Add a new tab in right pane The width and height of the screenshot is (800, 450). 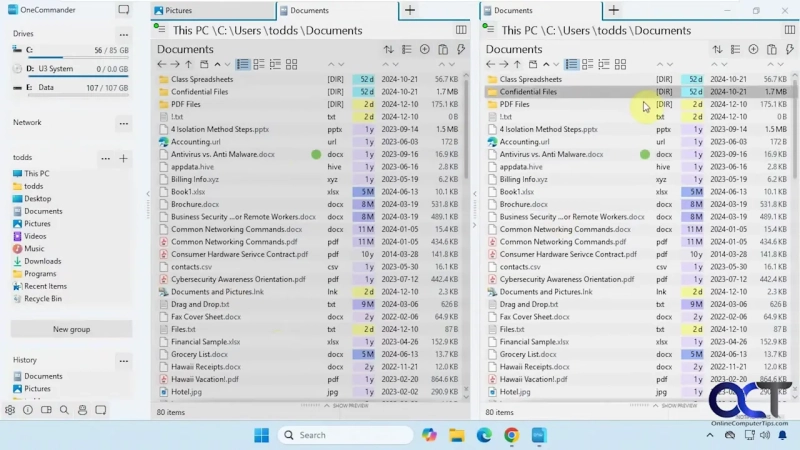coord(614,10)
